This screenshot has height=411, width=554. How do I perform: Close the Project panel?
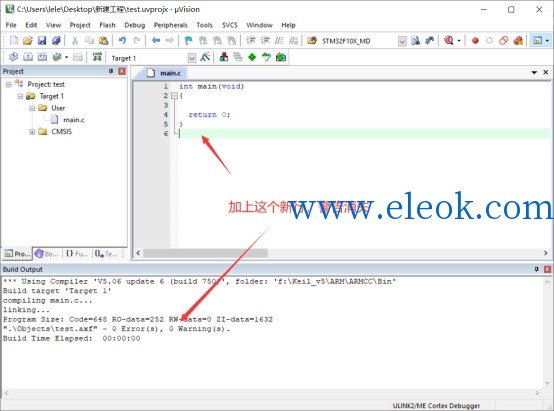pyautogui.click(x=122, y=71)
